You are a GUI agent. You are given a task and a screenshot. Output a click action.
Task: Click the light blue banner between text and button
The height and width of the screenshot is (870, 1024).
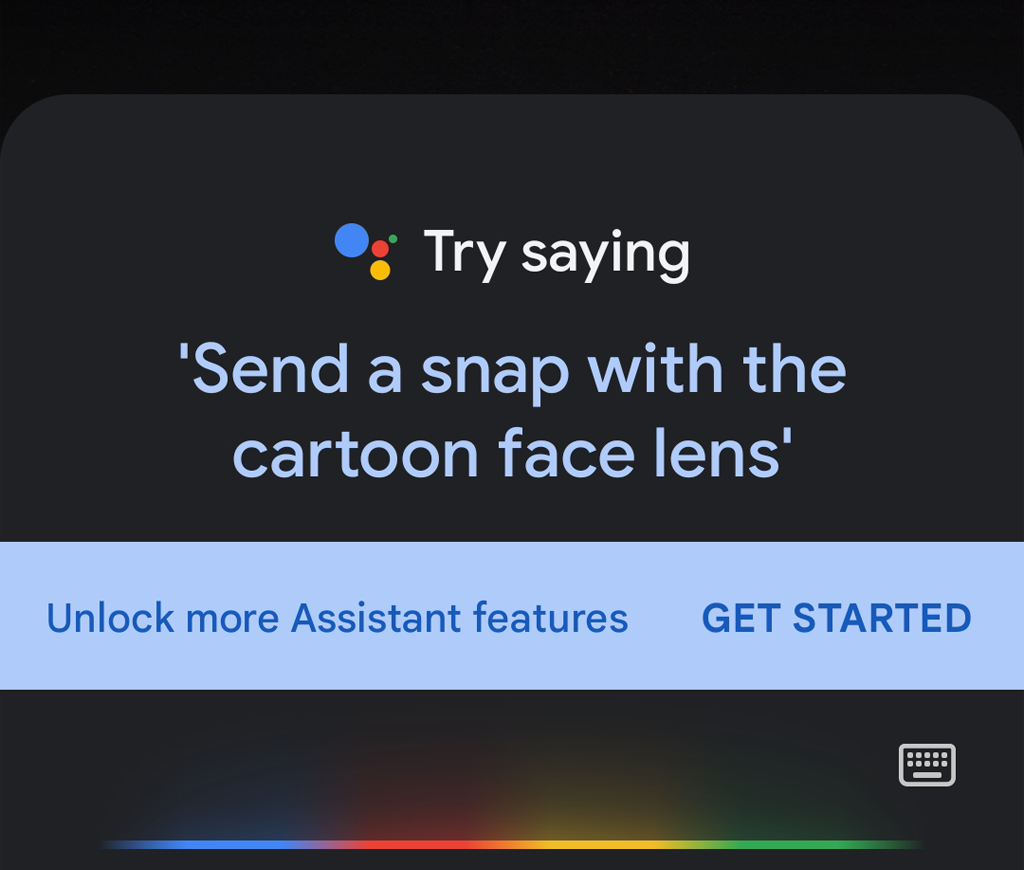pos(665,618)
